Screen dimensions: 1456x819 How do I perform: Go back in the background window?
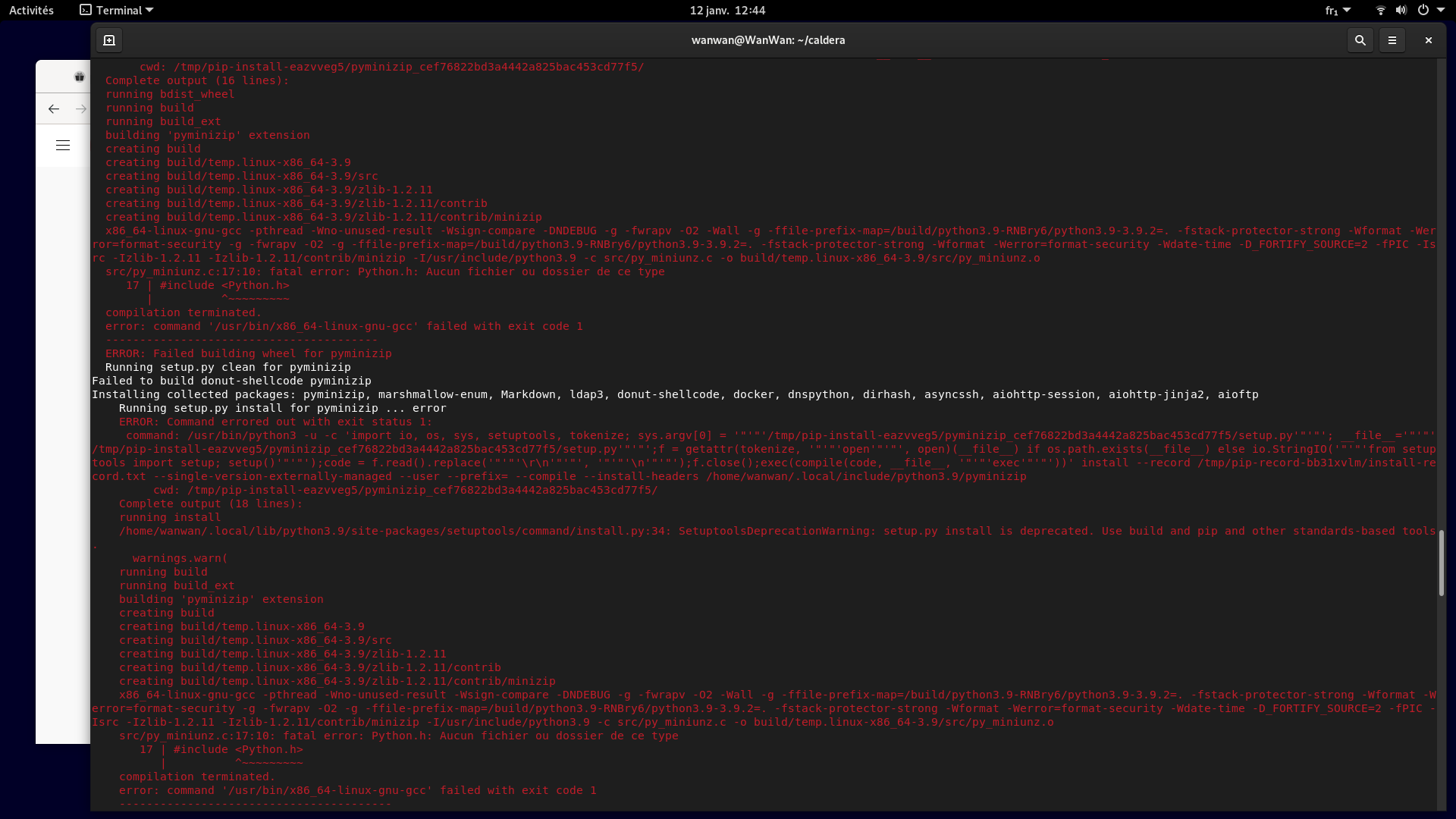coord(54,109)
